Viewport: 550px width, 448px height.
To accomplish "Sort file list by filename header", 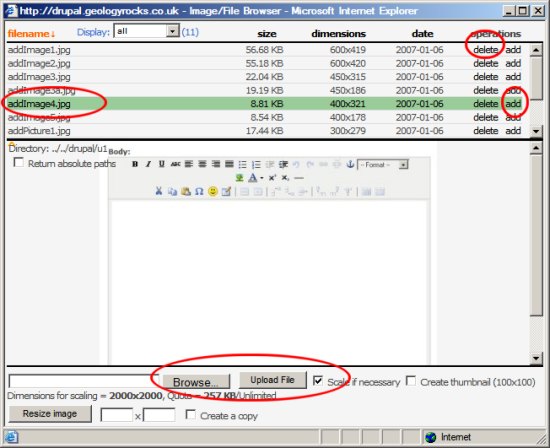I will 31,34.
